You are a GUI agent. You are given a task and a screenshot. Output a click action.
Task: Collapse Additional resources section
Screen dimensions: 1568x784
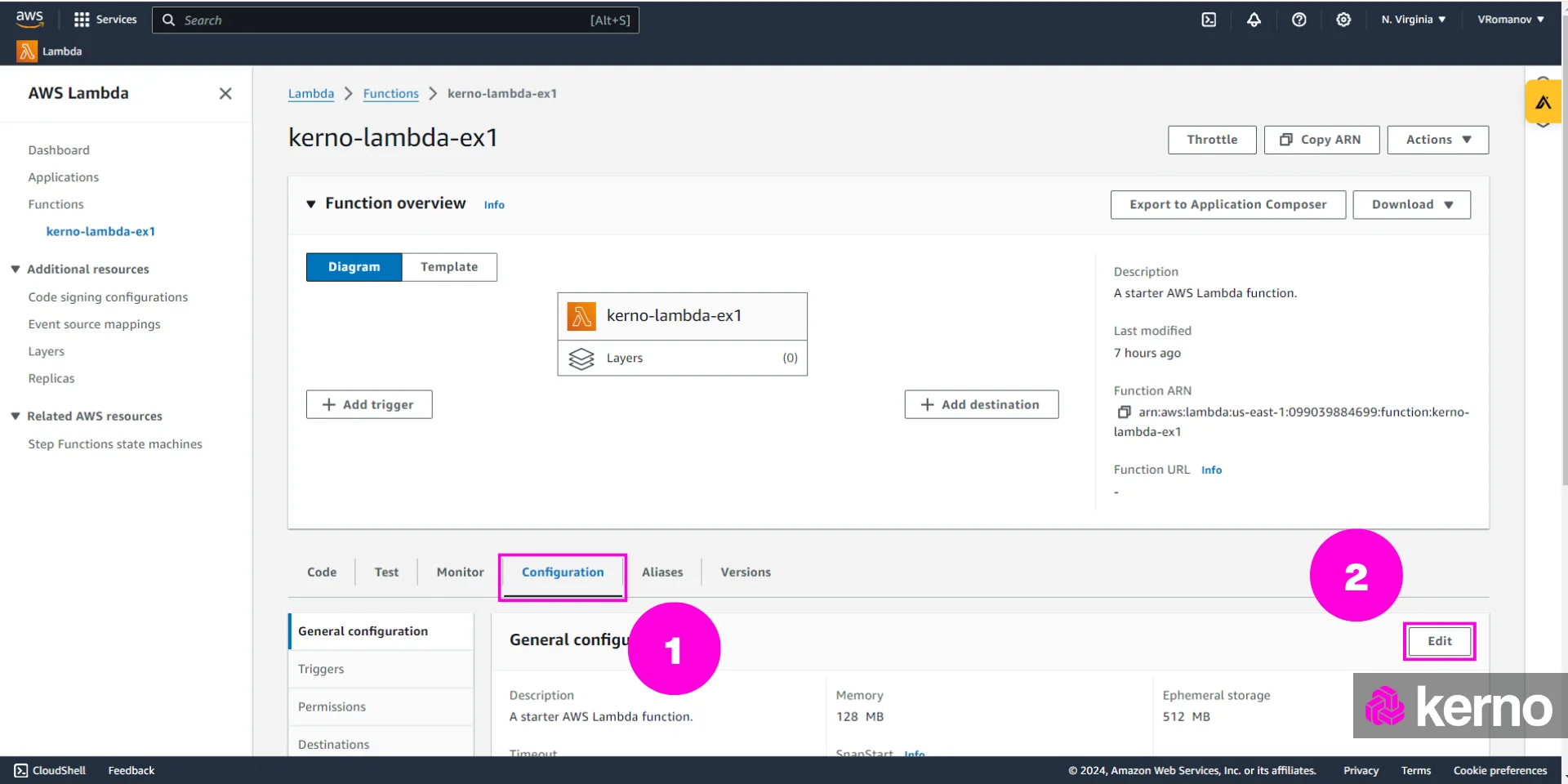16,269
